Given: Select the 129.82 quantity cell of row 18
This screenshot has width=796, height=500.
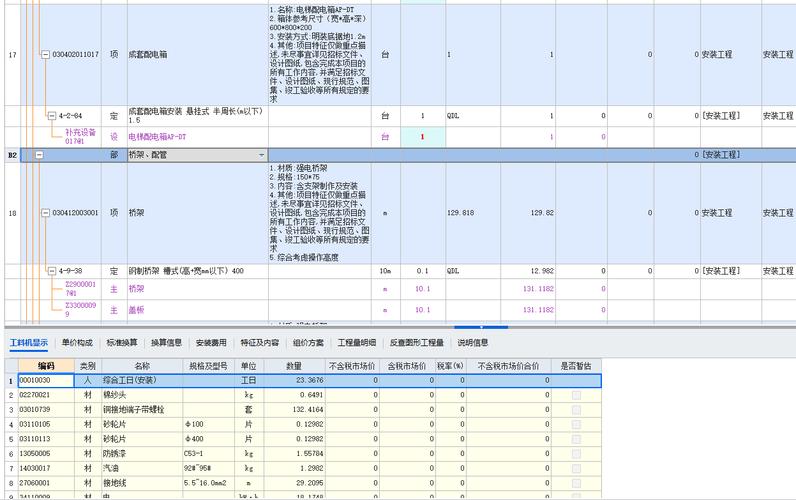Looking at the screenshot, I should tap(528, 213).
